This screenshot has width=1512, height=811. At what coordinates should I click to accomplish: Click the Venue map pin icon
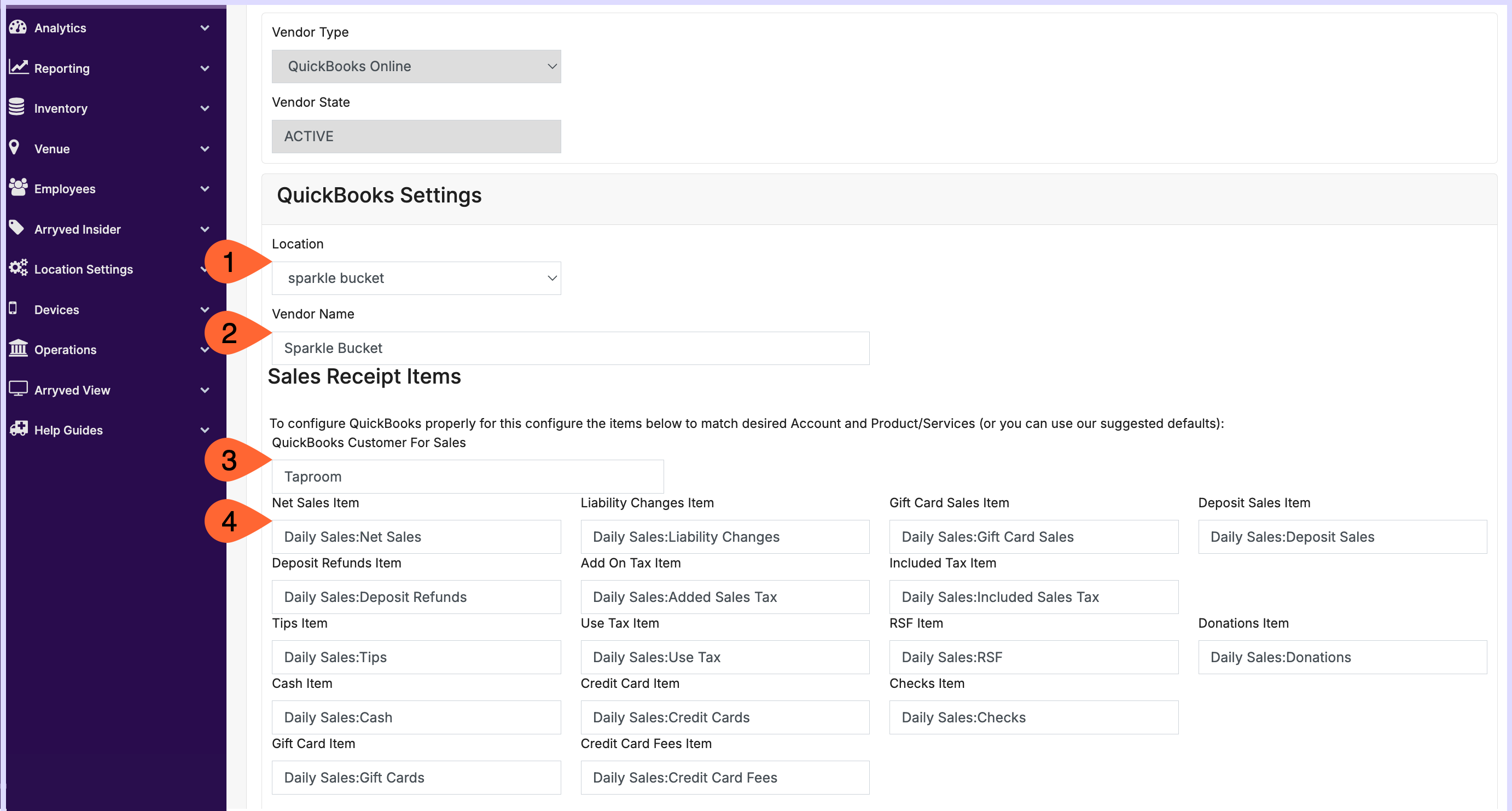pyautogui.click(x=15, y=147)
